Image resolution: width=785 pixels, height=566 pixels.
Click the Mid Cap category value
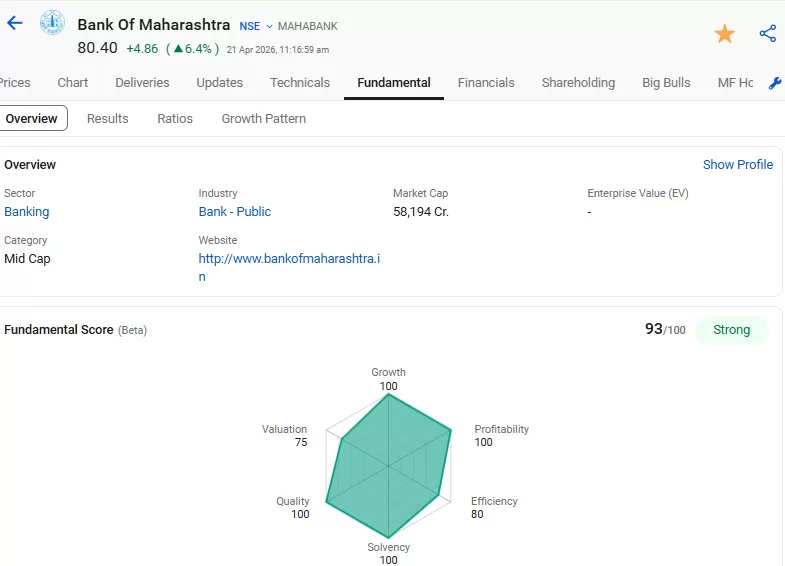27,259
